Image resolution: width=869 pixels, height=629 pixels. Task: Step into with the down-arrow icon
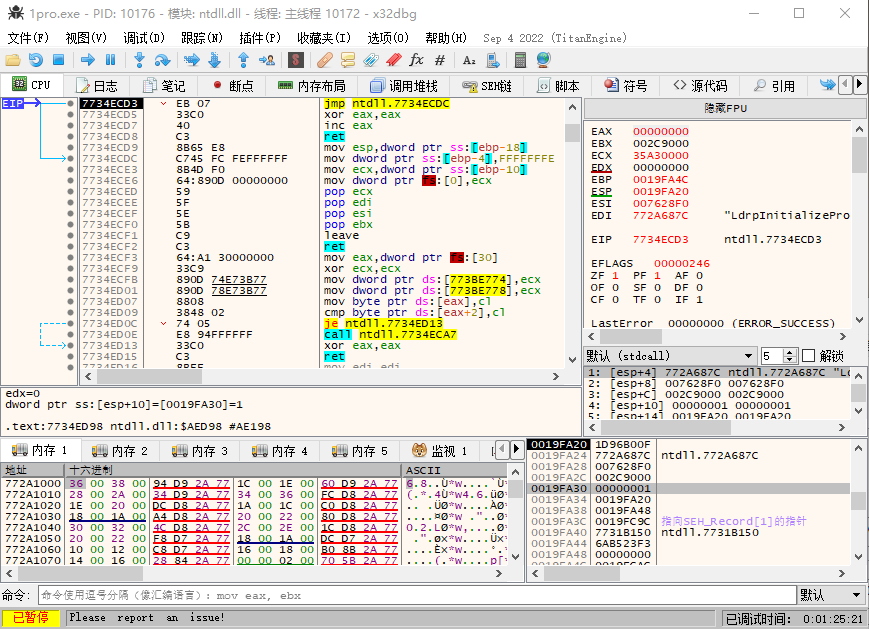tap(139, 60)
